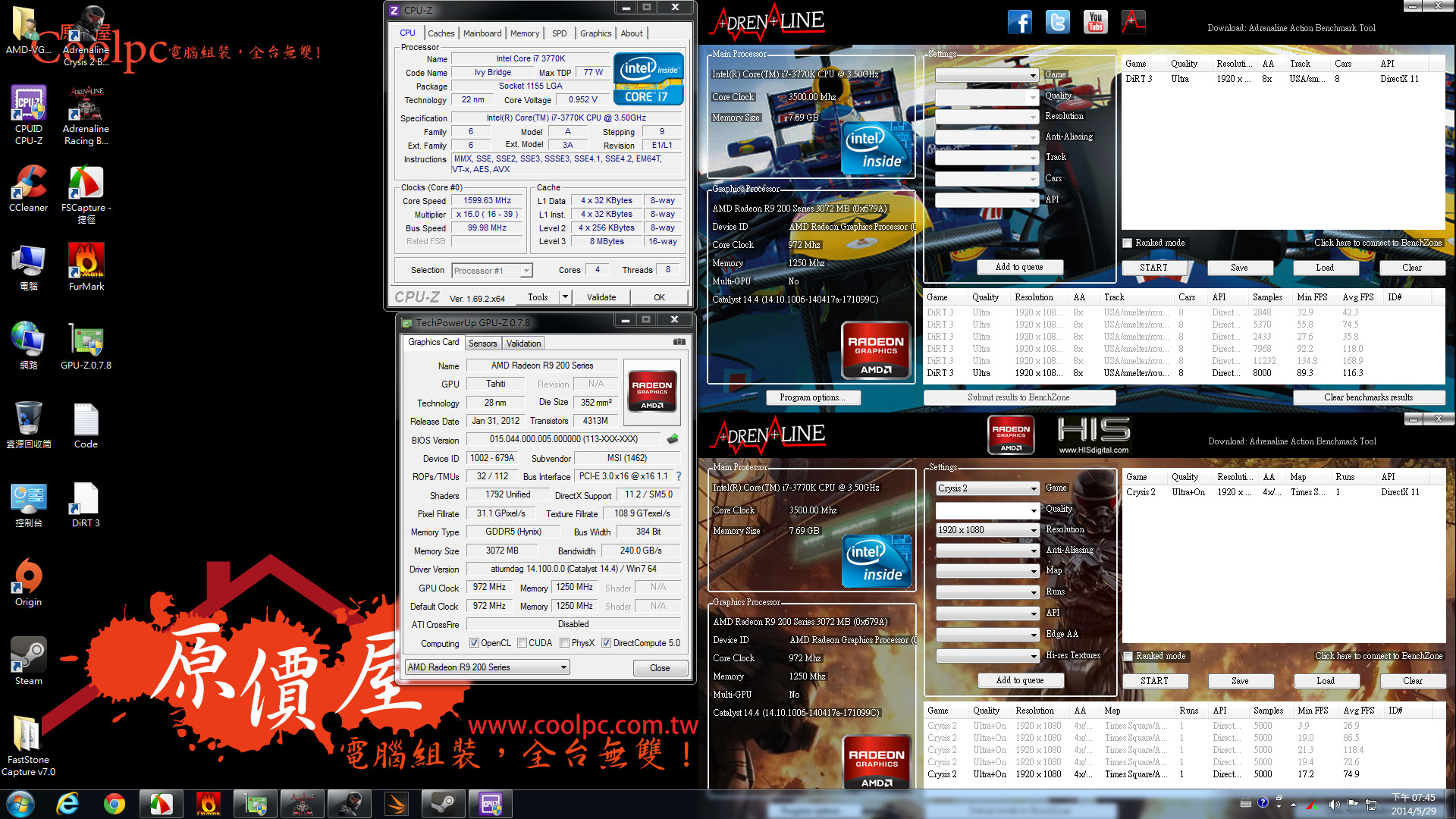
Task: Open CCleaner desktop icon
Action: click(29, 189)
